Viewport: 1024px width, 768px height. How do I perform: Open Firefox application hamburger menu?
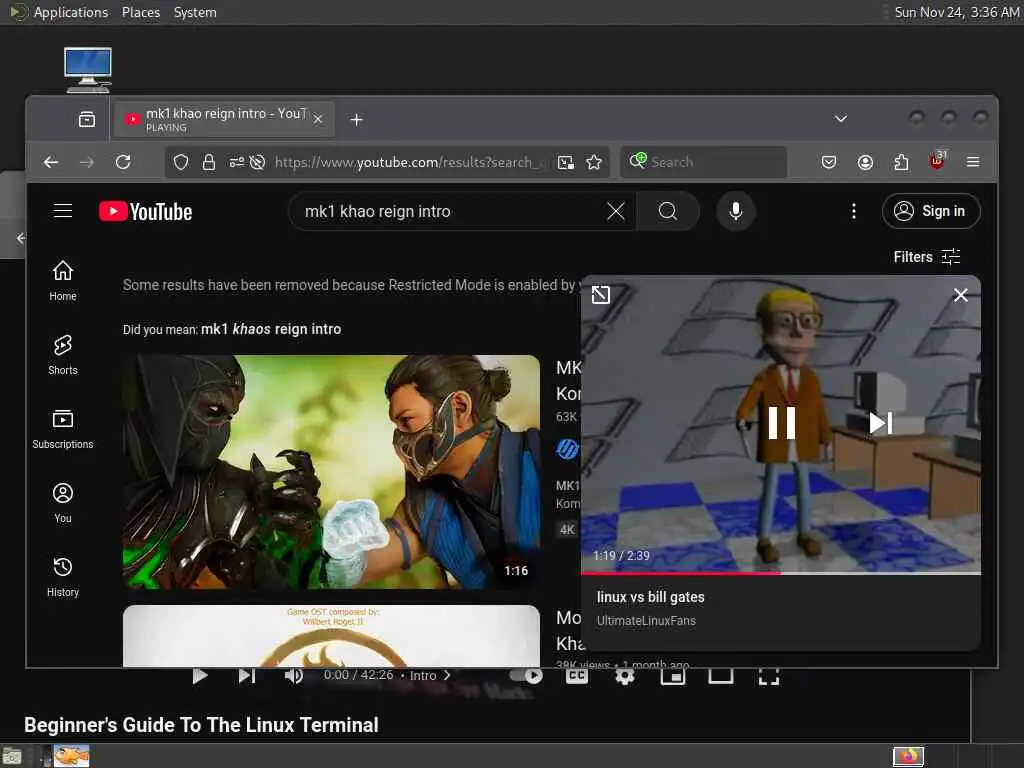pyautogui.click(x=973, y=162)
